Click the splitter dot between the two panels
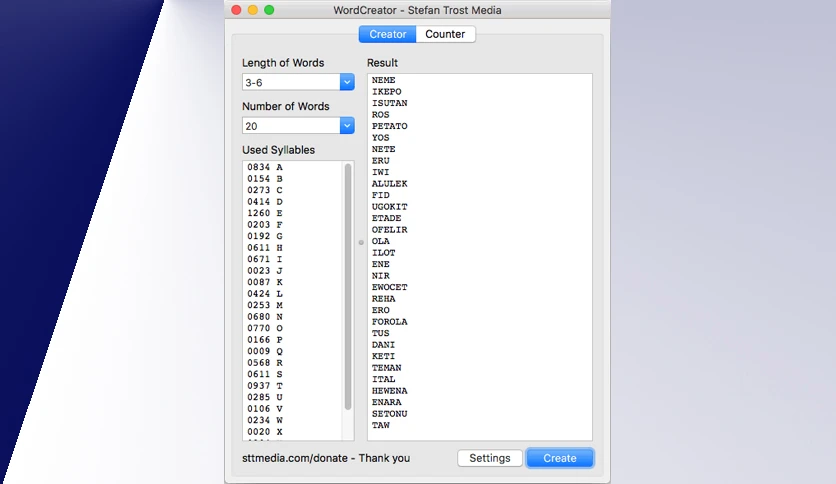The width and height of the screenshot is (836, 484). [x=361, y=243]
